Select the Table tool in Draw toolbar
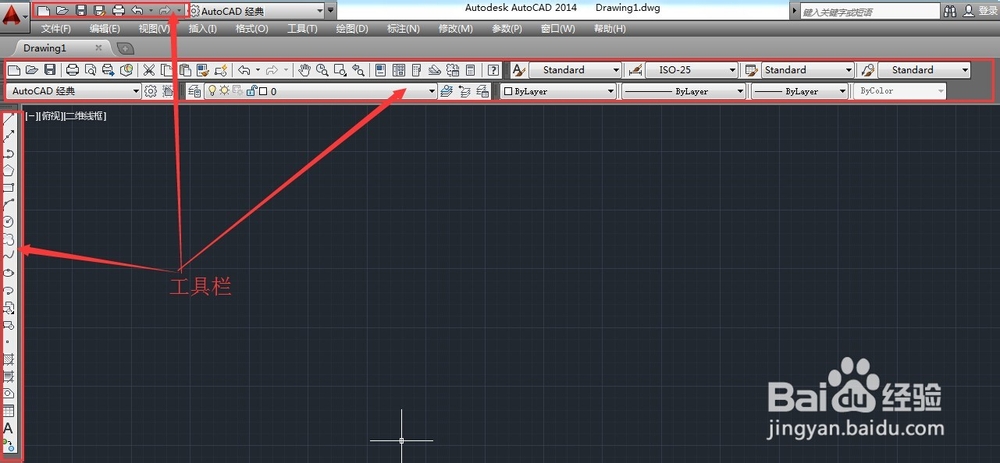Viewport: 1000px width, 463px height. (8, 411)
